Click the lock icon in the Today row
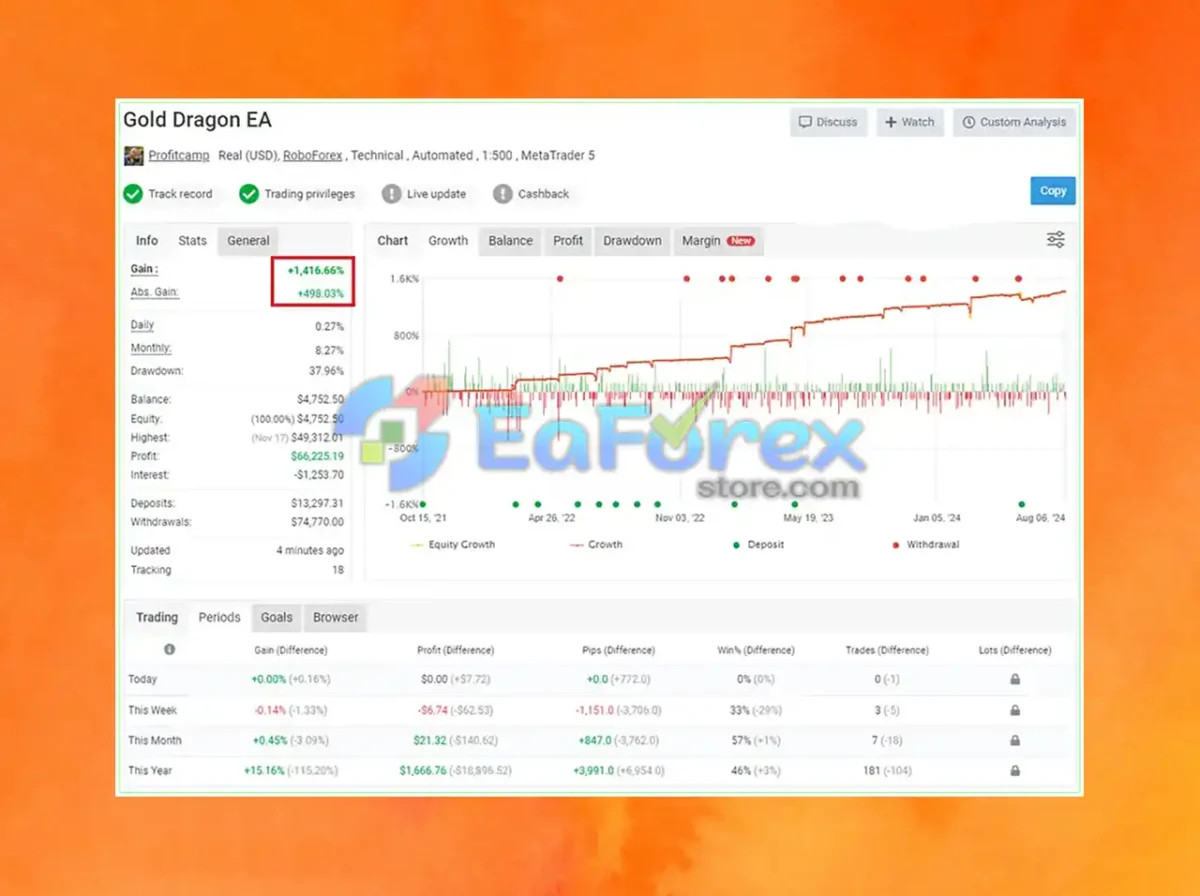Screen dimensions: 1200x896 (1015, 679)
